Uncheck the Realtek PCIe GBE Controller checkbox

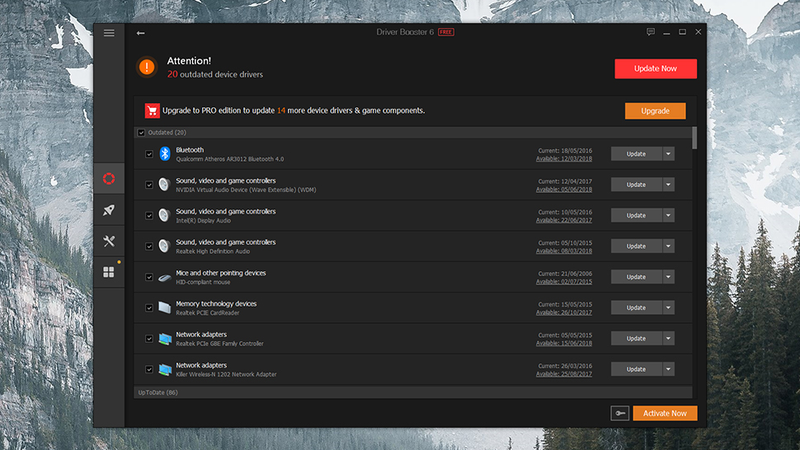pos(149,339)
